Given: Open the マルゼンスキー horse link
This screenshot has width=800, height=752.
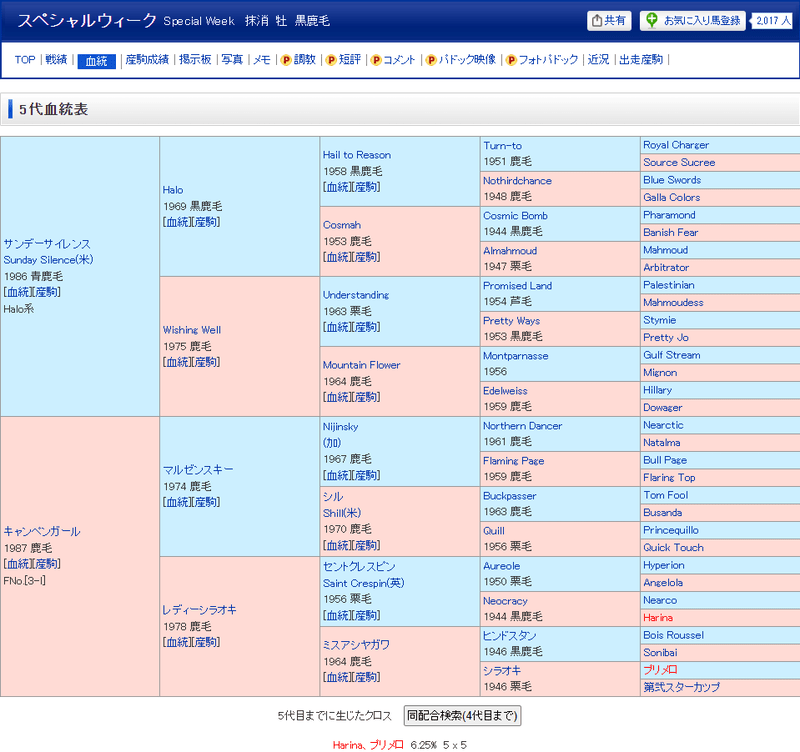Looking at the screenshot, I should pyautogui.click(x=198, y=470).
